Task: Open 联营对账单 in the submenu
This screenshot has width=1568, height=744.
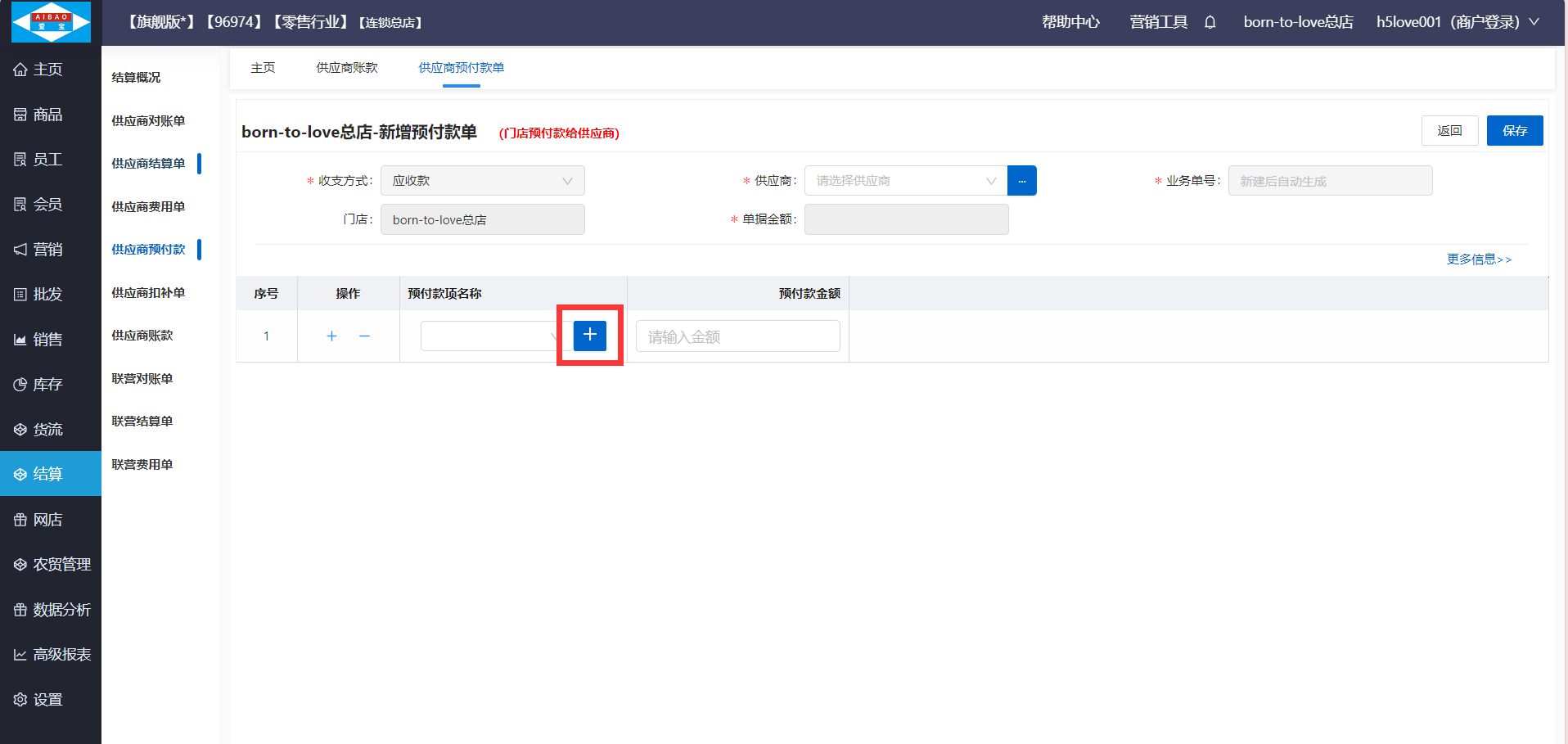Action: [142, 379]
